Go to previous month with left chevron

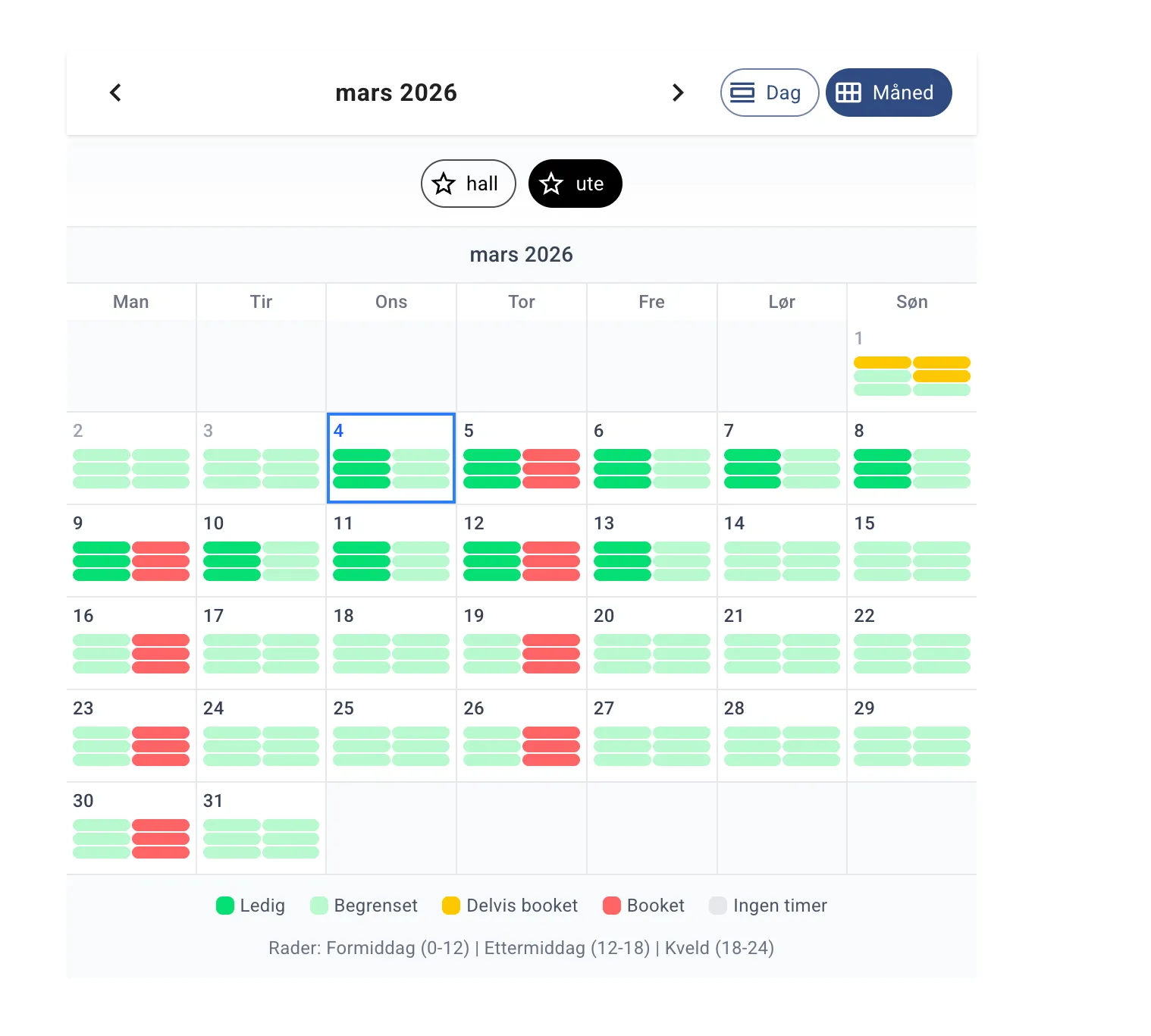[115, 93]
